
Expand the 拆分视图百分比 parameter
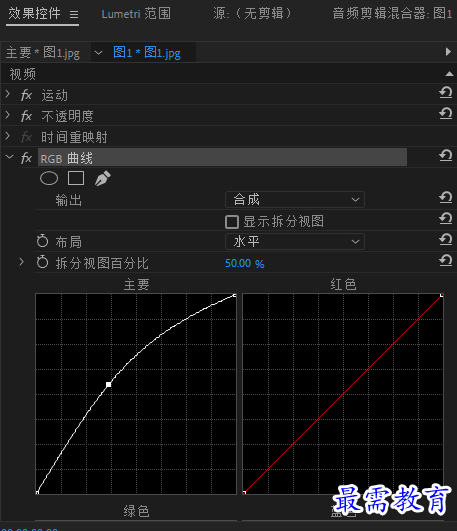[x=21, y=262]
